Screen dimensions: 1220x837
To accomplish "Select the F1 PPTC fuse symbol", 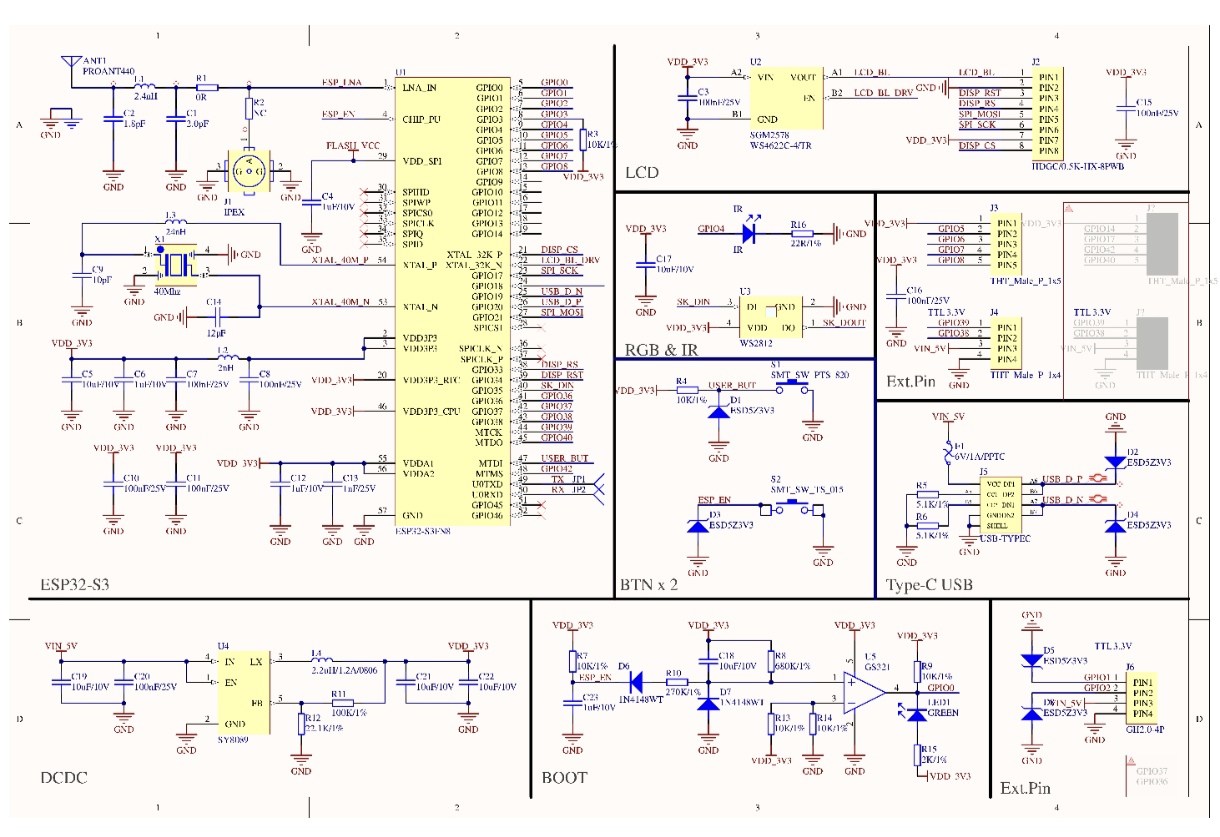I will [948, 451].
